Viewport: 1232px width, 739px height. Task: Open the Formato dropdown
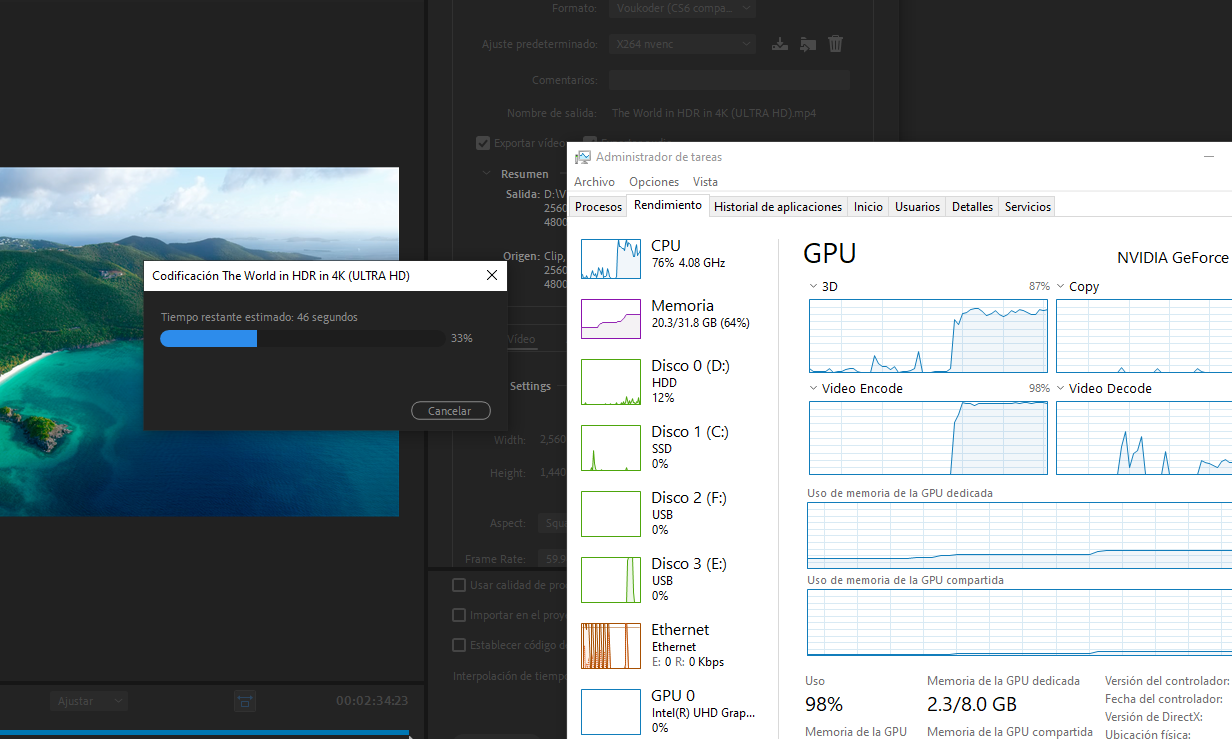click(682, 8)
